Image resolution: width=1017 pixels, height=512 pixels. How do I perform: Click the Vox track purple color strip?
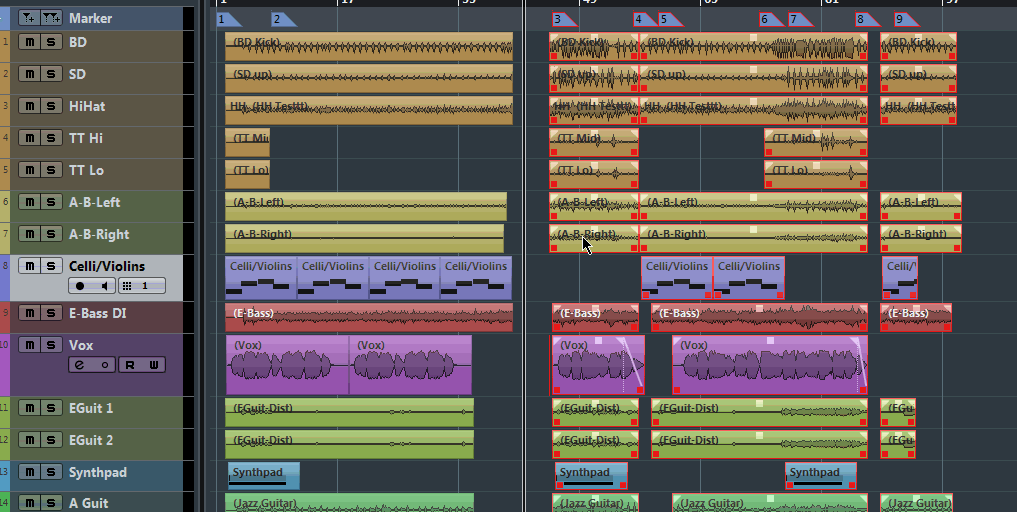pos(5,365)
